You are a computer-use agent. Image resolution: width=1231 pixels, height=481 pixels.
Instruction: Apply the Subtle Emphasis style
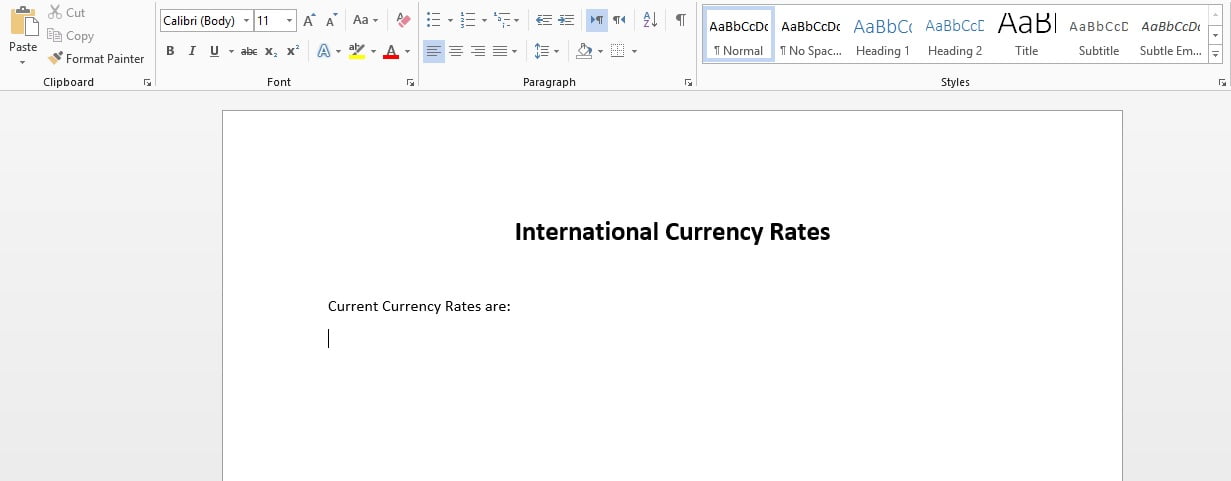(x=1170, y=35)
